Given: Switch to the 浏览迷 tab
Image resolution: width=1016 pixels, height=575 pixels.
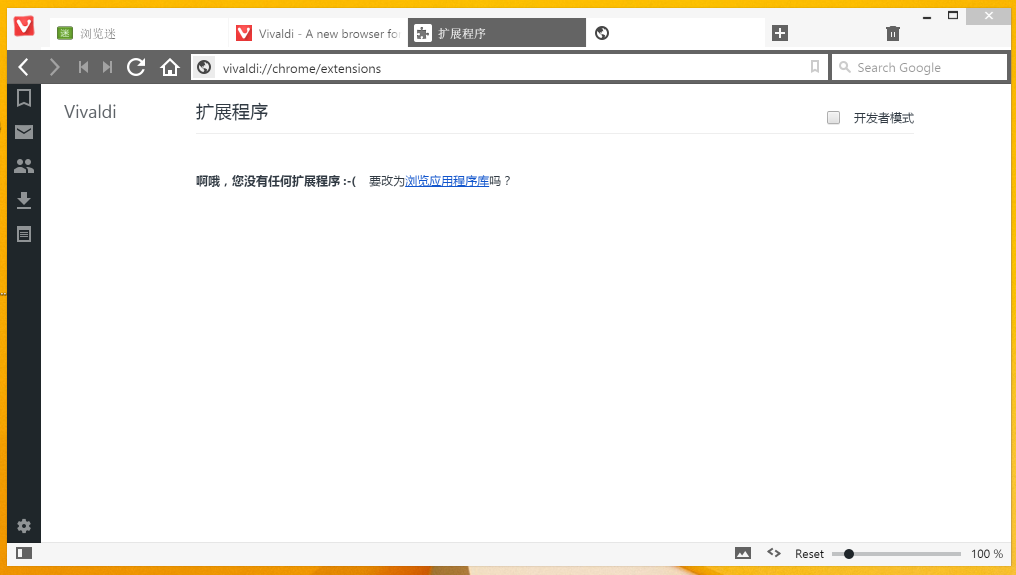Looking at the screenshot, I should pyautogui.click(x=139, y=33).
